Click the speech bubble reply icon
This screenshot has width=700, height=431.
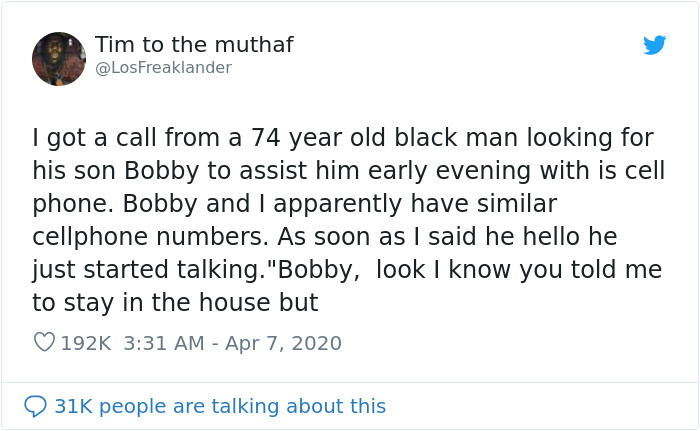[35, 406]
